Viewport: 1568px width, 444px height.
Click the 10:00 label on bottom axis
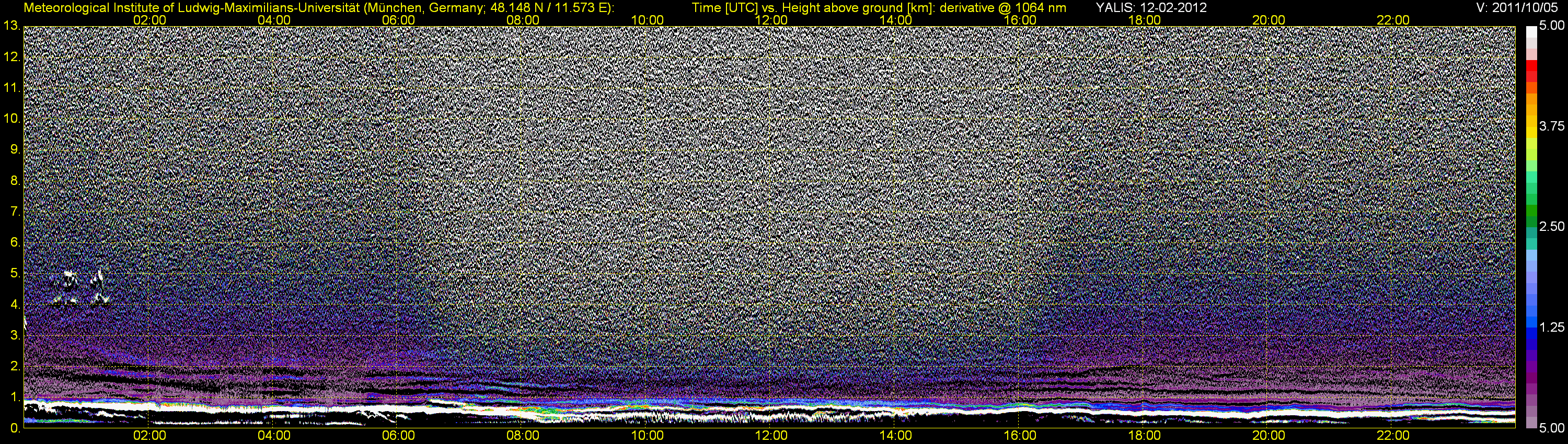[647, 436]
